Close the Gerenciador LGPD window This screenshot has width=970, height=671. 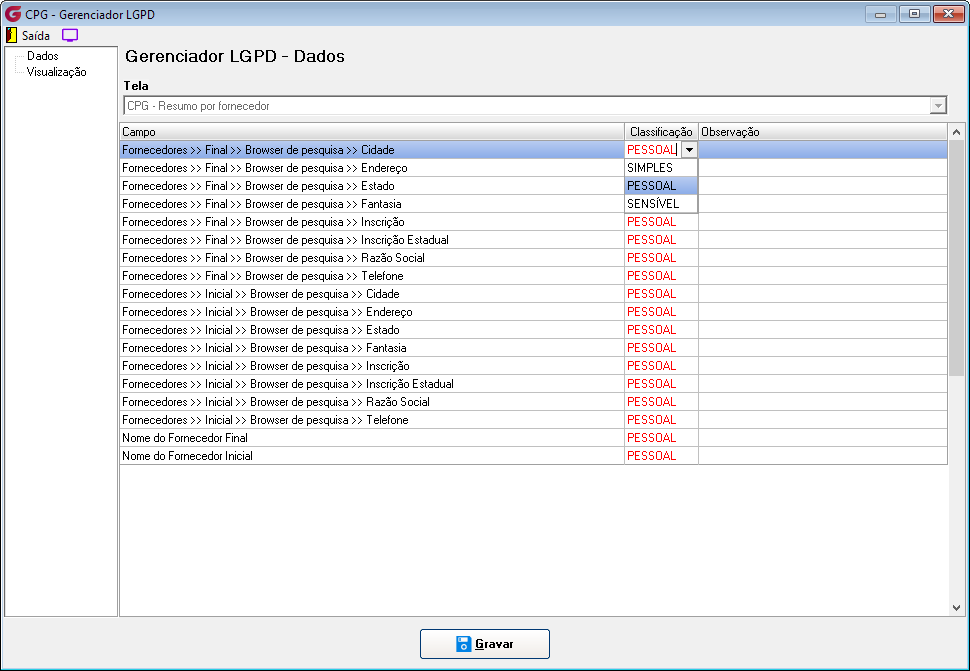click(948, 14)
